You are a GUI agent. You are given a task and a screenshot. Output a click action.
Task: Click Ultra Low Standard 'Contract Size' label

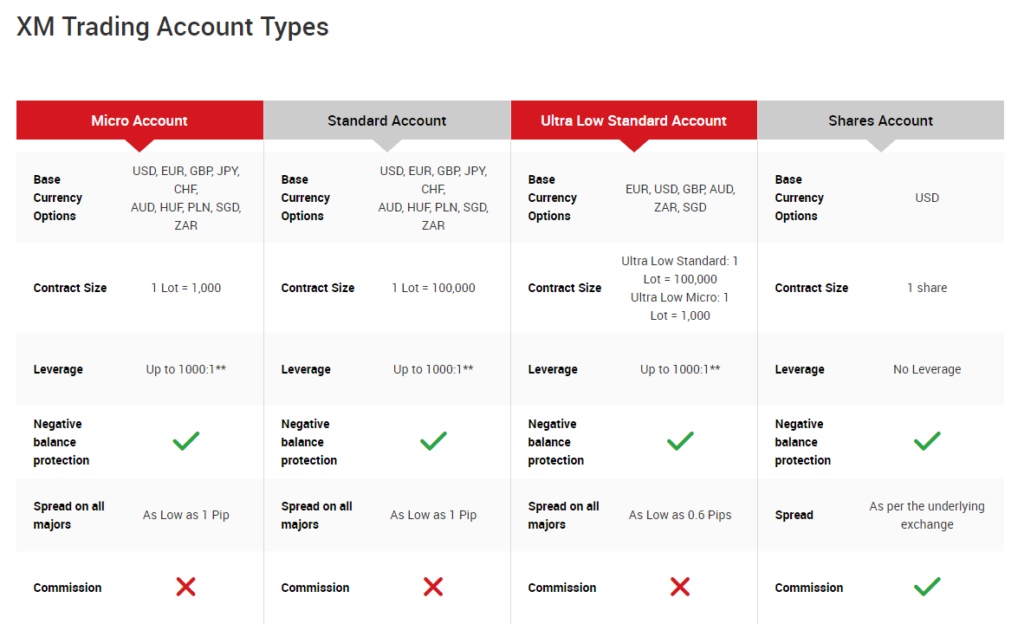[x=564, y=288]
